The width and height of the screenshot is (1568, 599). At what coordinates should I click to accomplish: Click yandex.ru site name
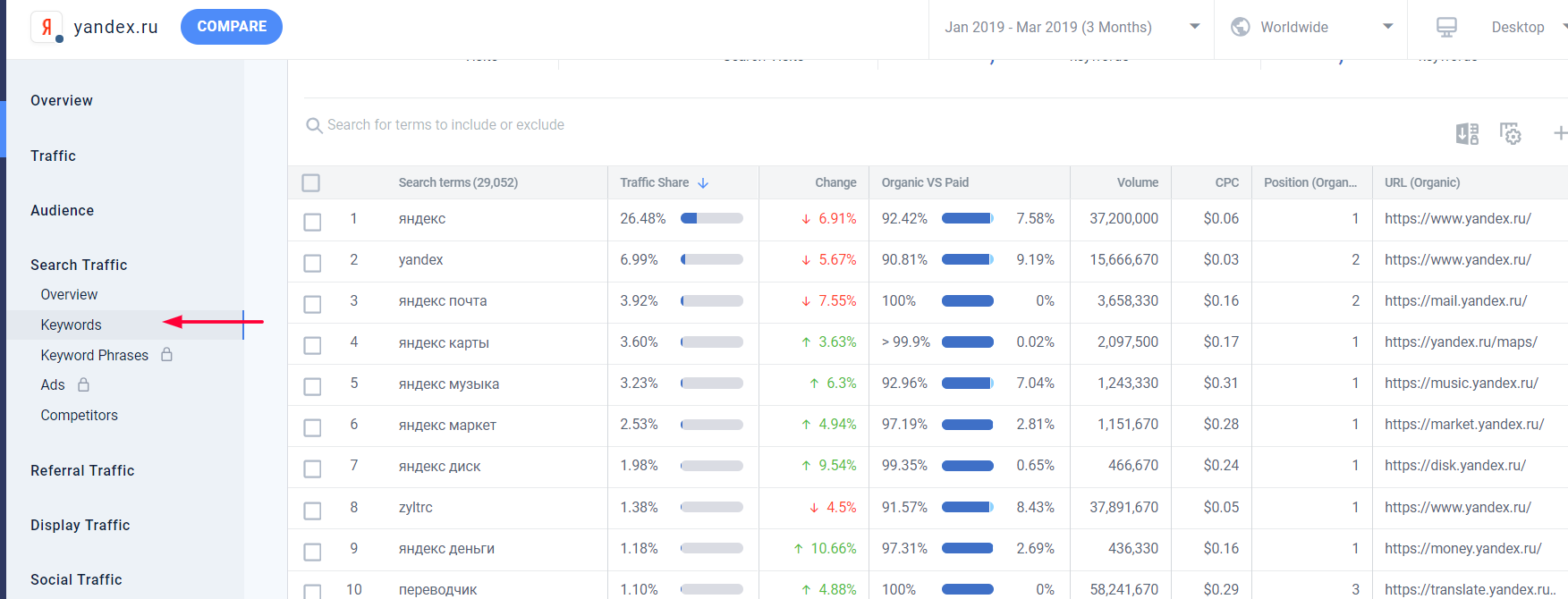pyautogui.click(x=115, y=27)
